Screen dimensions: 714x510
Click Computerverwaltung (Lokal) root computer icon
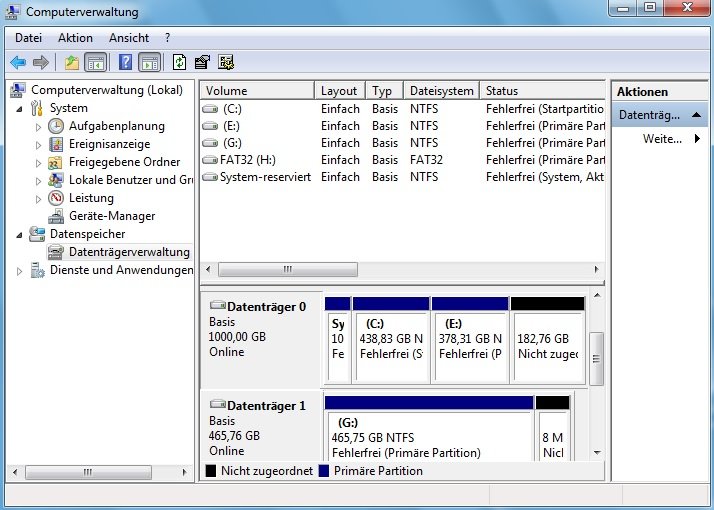pos(18,90)
